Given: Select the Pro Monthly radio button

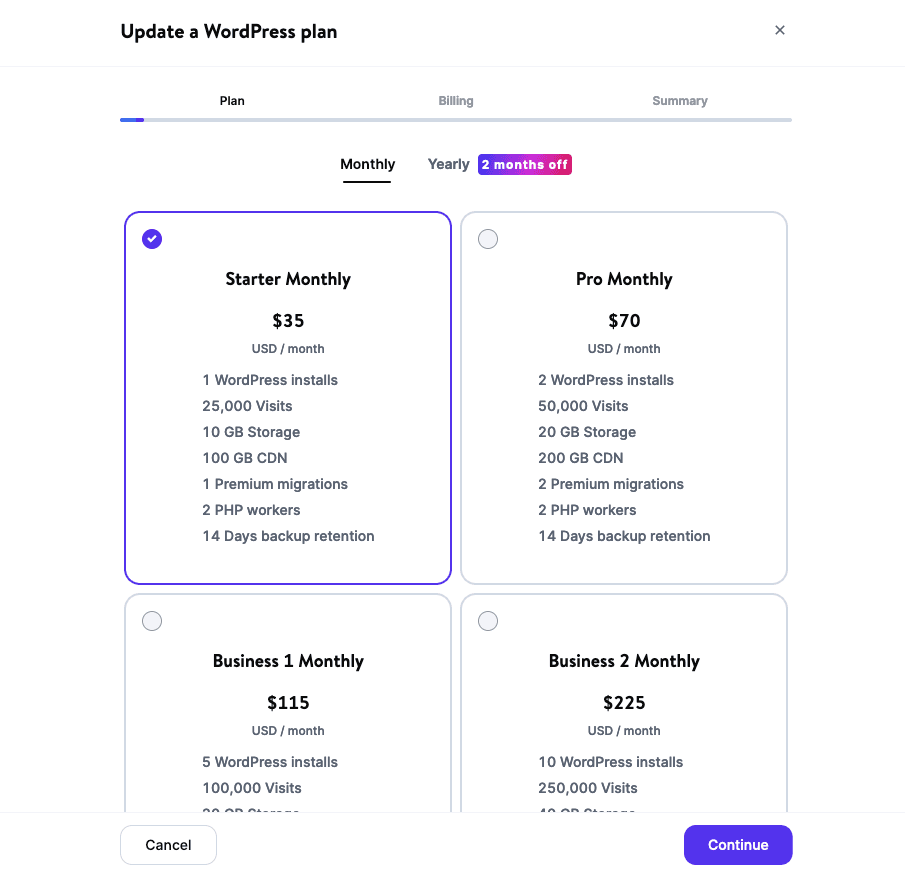Looking at the screenshot, I should pyautogui.click(x=488, y=239).
